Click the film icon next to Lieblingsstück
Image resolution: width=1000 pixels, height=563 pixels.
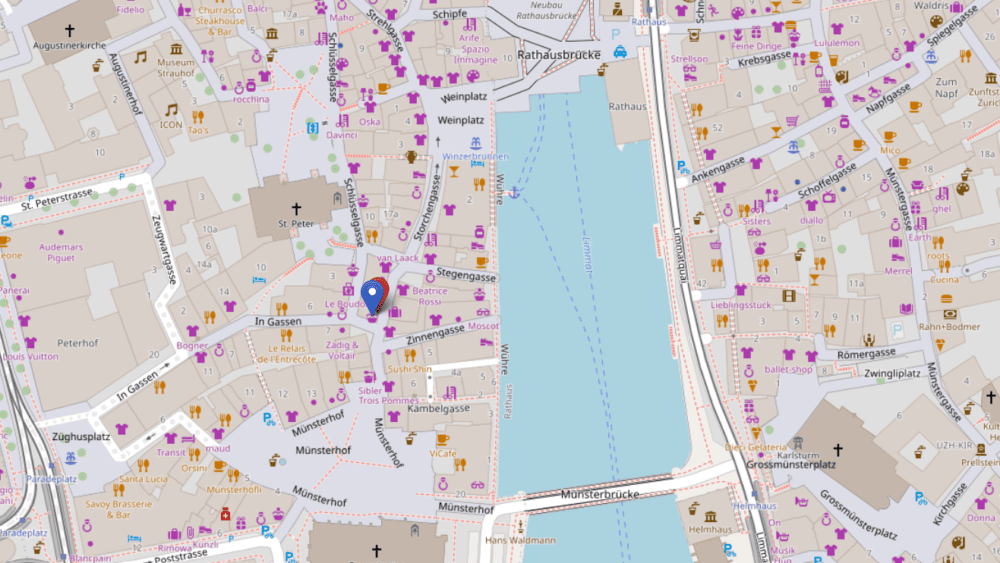coord(789,296)
